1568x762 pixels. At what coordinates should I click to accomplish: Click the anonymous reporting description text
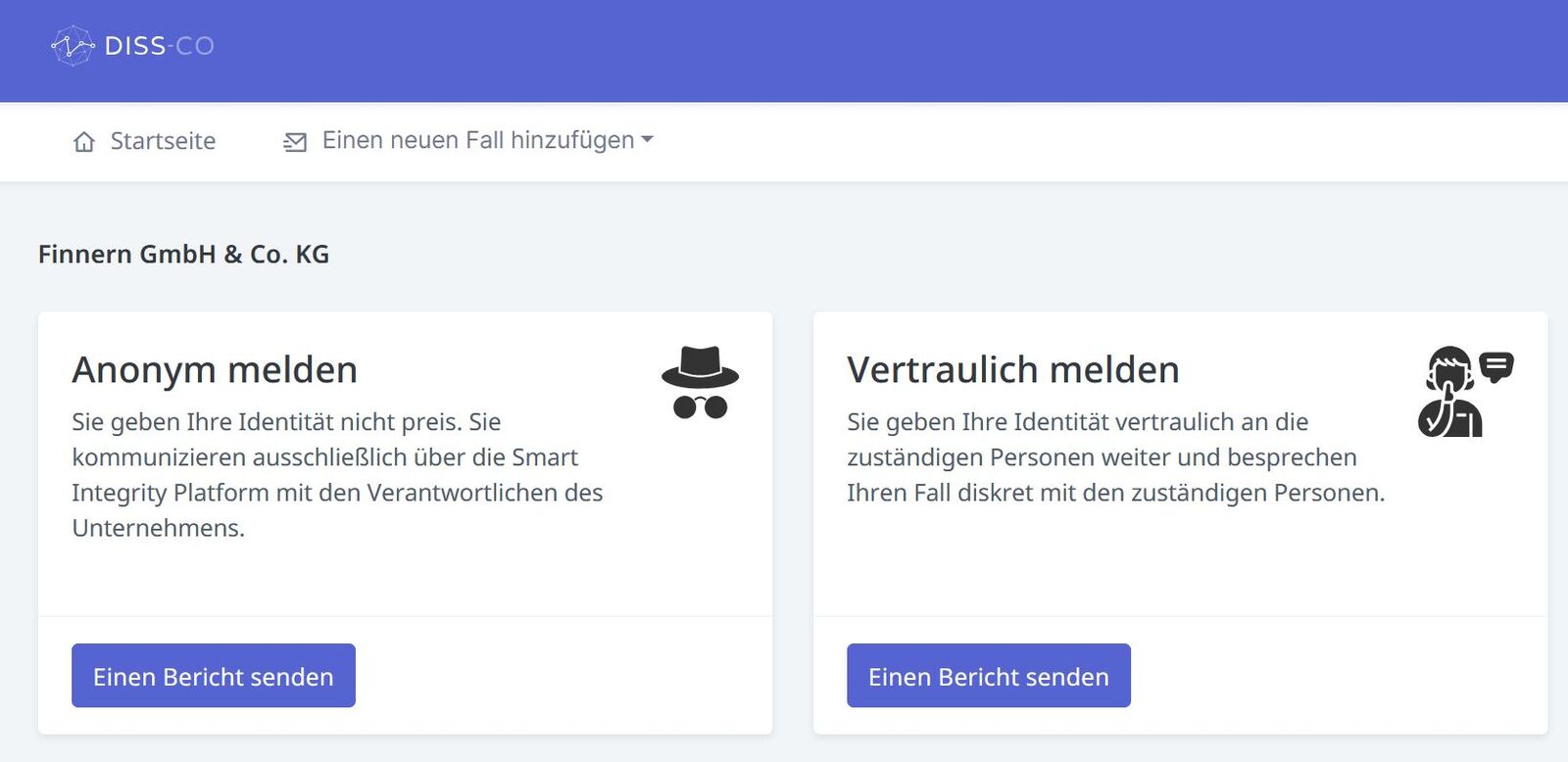336,475
